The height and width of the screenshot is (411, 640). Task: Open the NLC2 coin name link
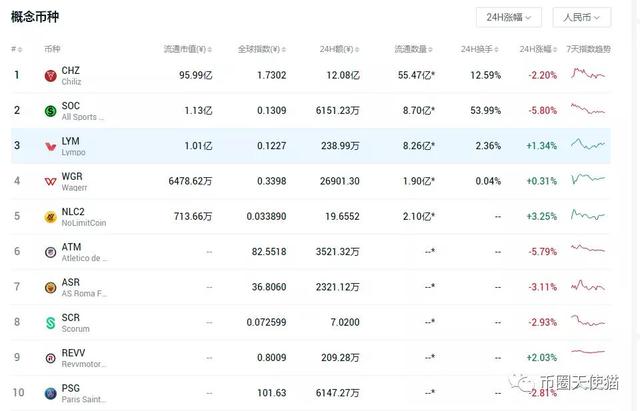(x=73, y=211)
